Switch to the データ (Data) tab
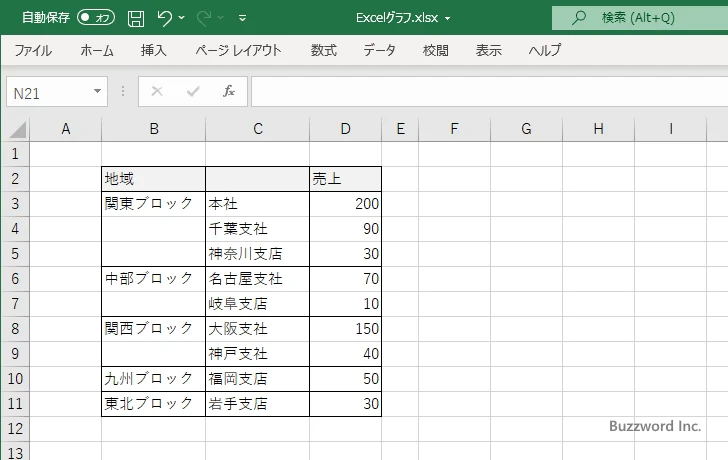 [379, 50]
